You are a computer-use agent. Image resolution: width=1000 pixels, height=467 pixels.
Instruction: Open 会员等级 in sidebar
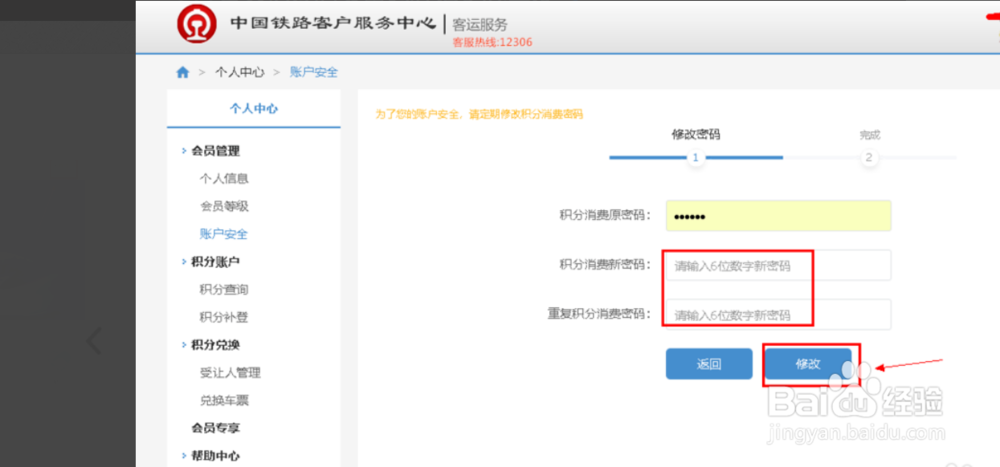click(x=224, y=207)
